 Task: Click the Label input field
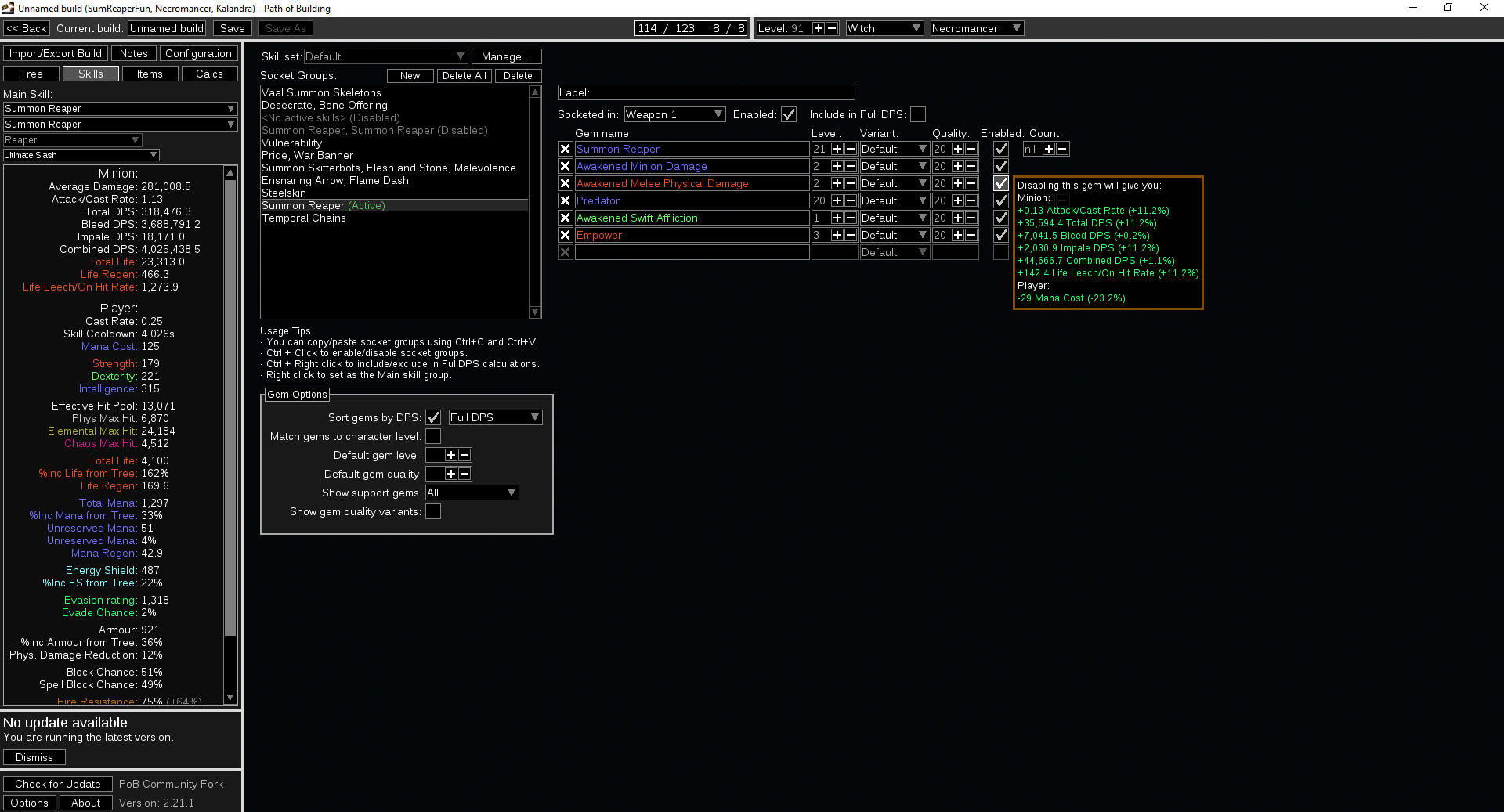tap(707, 92)
